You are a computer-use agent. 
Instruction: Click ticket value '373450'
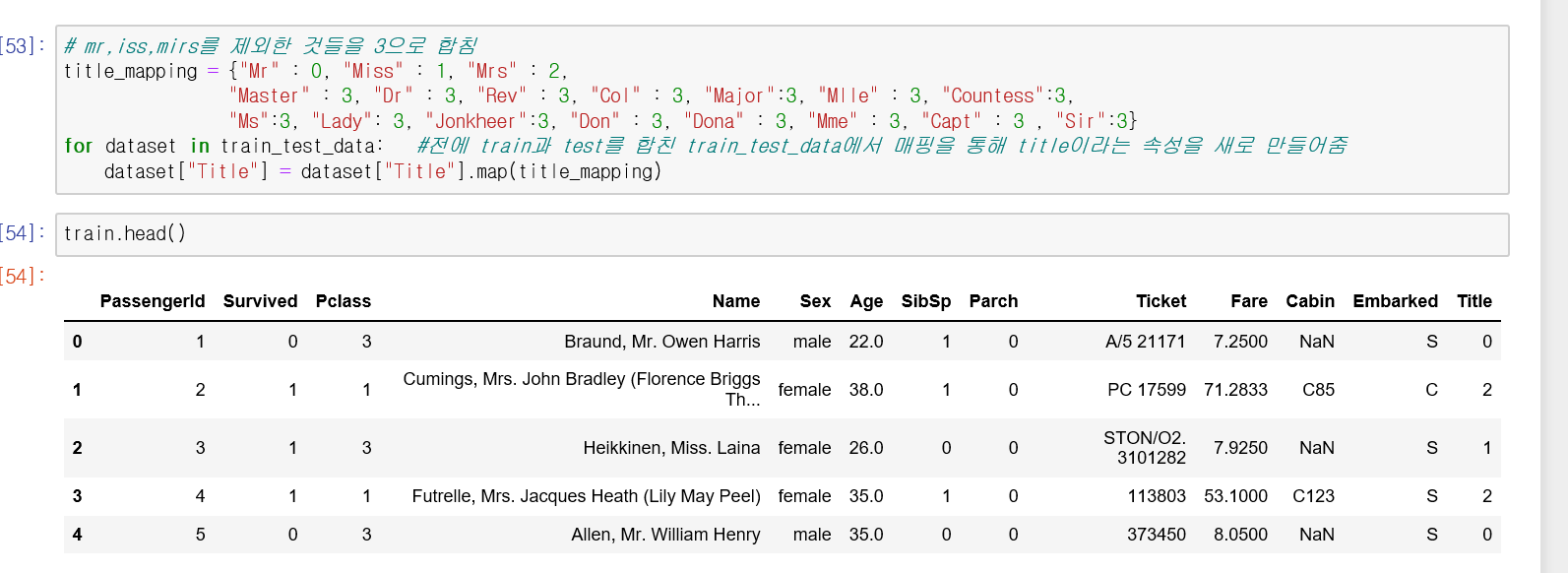tap(1157, 535)
